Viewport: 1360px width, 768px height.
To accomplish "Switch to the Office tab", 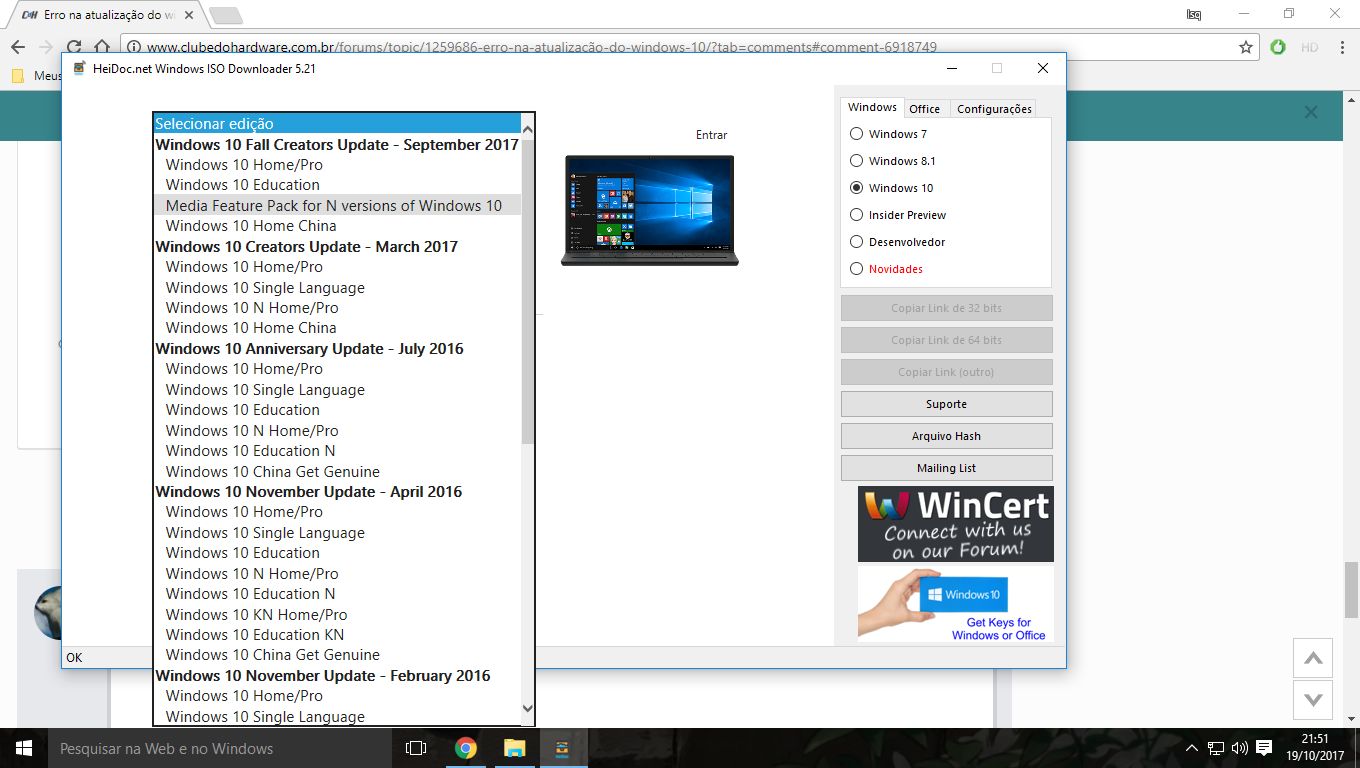I will 925,109.
